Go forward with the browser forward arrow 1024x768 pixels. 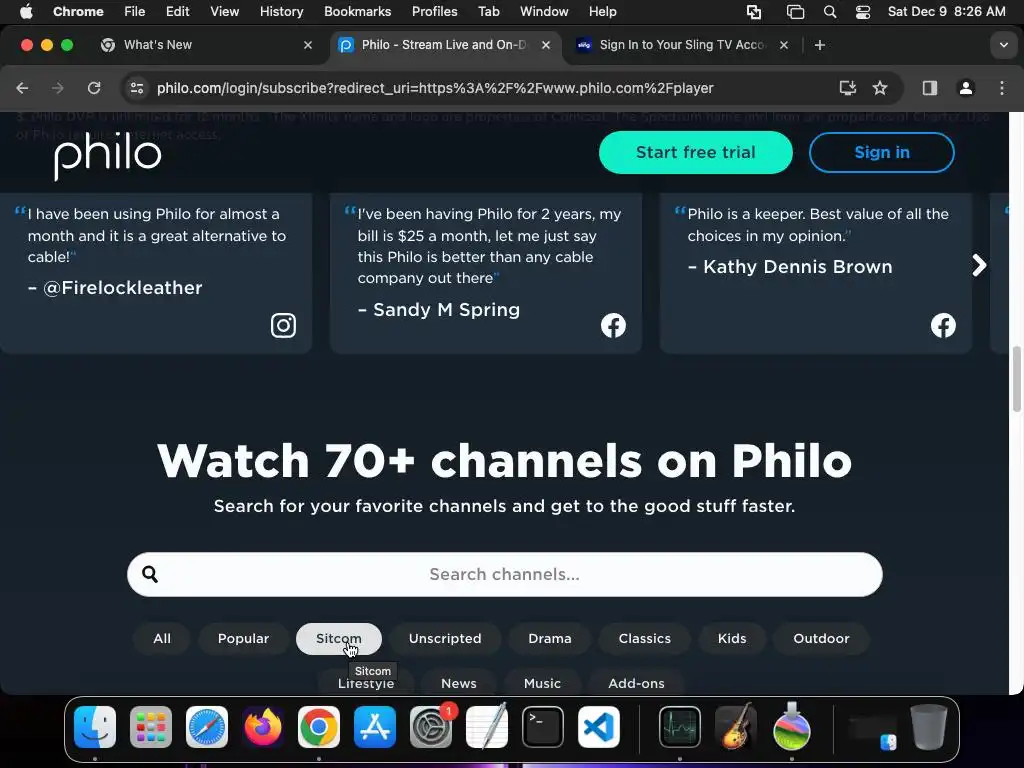(57, 88)
